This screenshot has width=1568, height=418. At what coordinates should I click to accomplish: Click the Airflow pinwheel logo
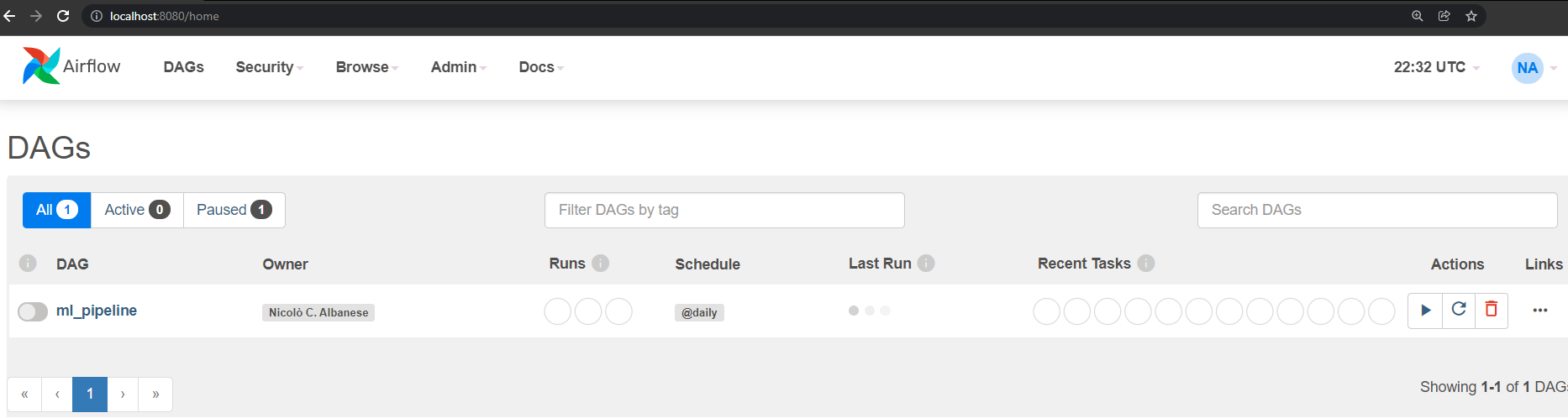coord(40,65)
